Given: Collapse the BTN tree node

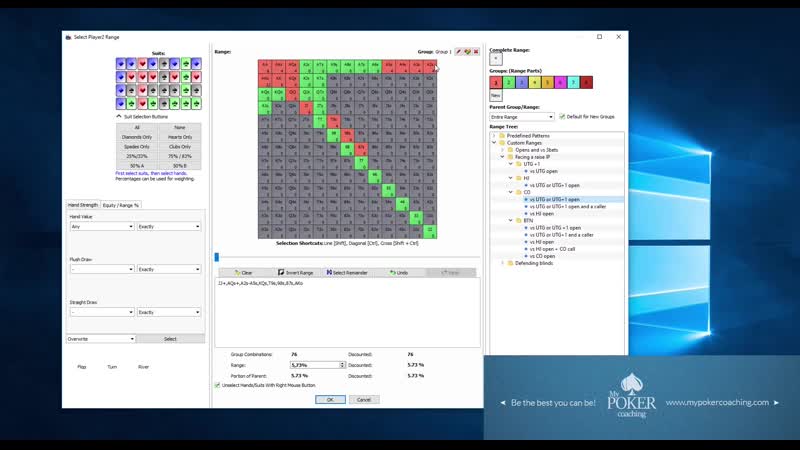Looking at the screenshot, I should coord(511,220).
